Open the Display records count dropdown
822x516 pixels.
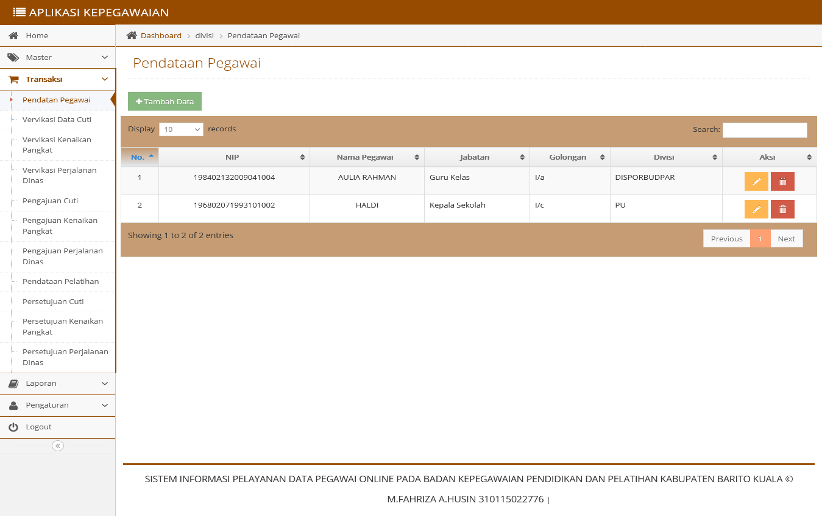[181, 130]
